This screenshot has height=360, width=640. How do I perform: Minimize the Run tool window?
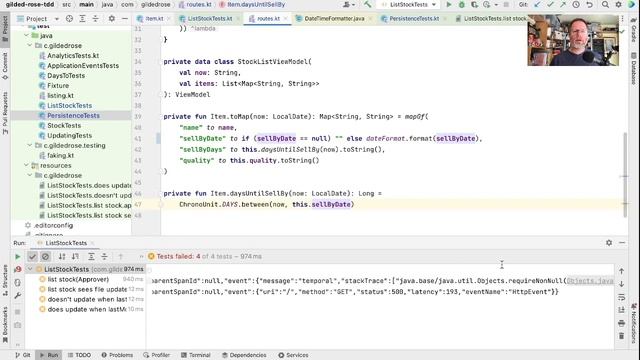pyautogui.click(x=622, y=243)
